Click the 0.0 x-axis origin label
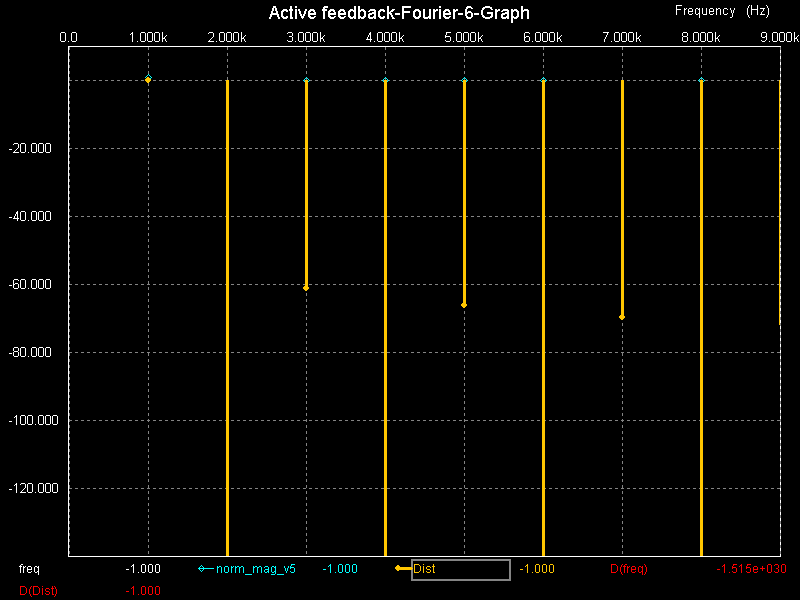800x600 pixels. (68, 38)
